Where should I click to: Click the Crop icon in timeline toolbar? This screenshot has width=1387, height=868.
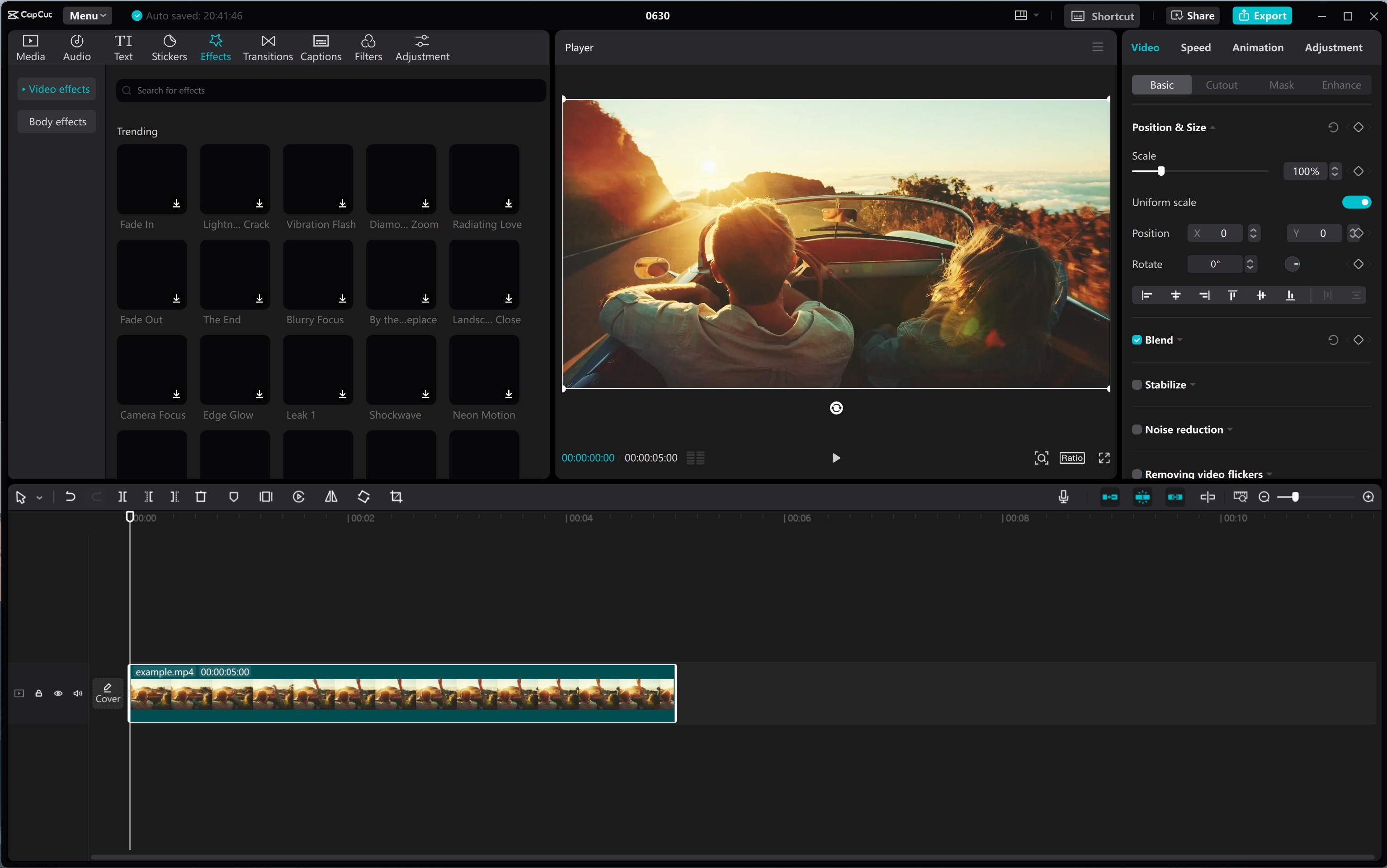point(396,497)
